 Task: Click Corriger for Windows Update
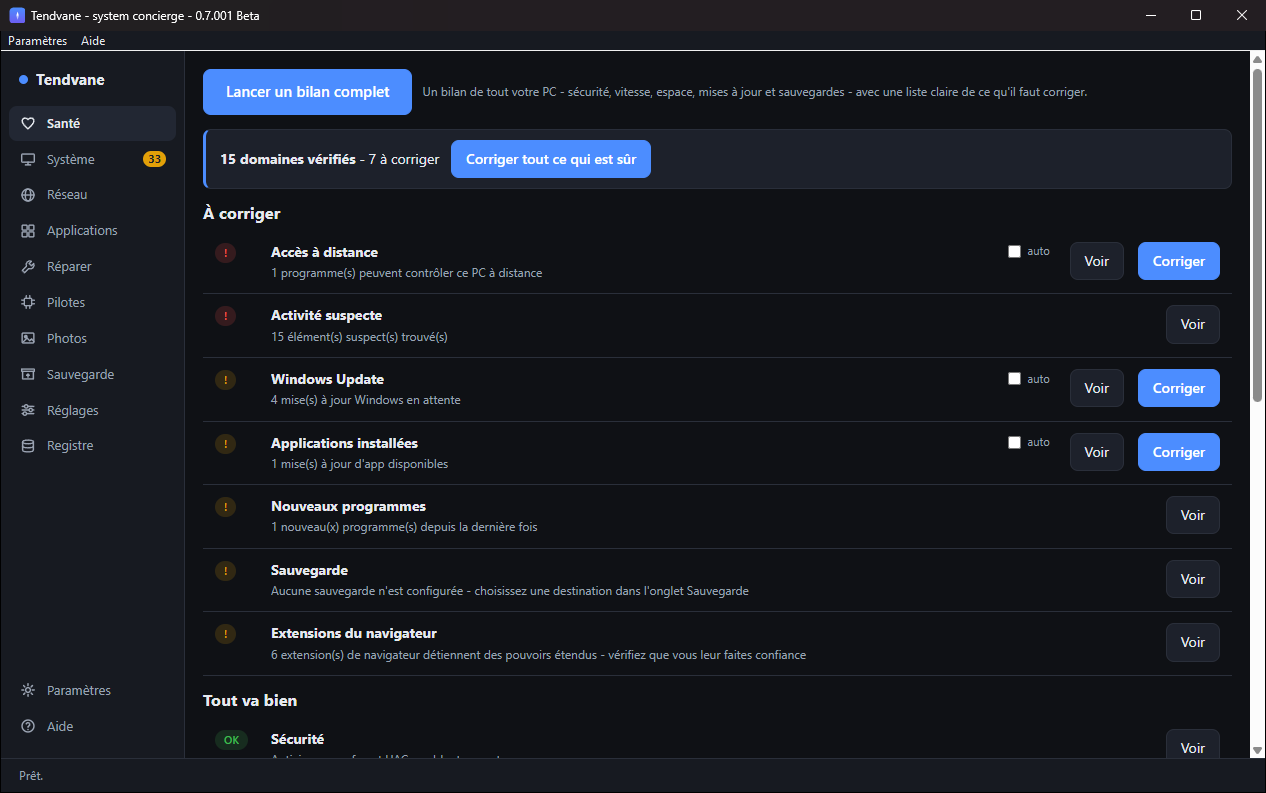pos(1179,388)
